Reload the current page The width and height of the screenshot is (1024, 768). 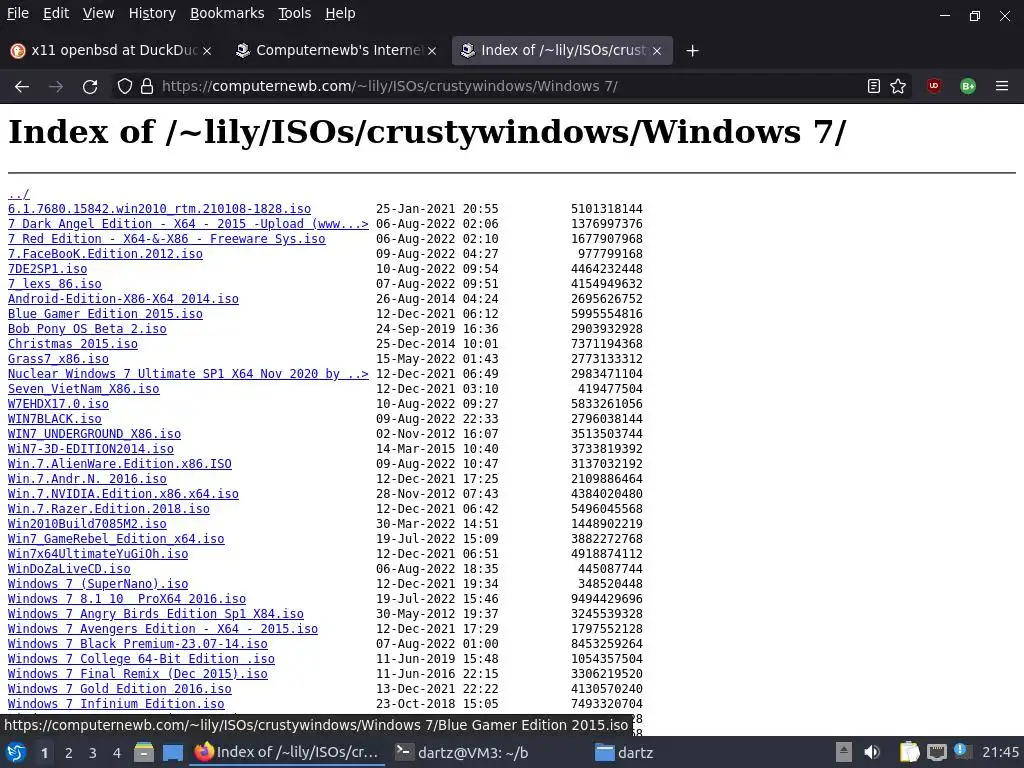click(x=90, y=86)
